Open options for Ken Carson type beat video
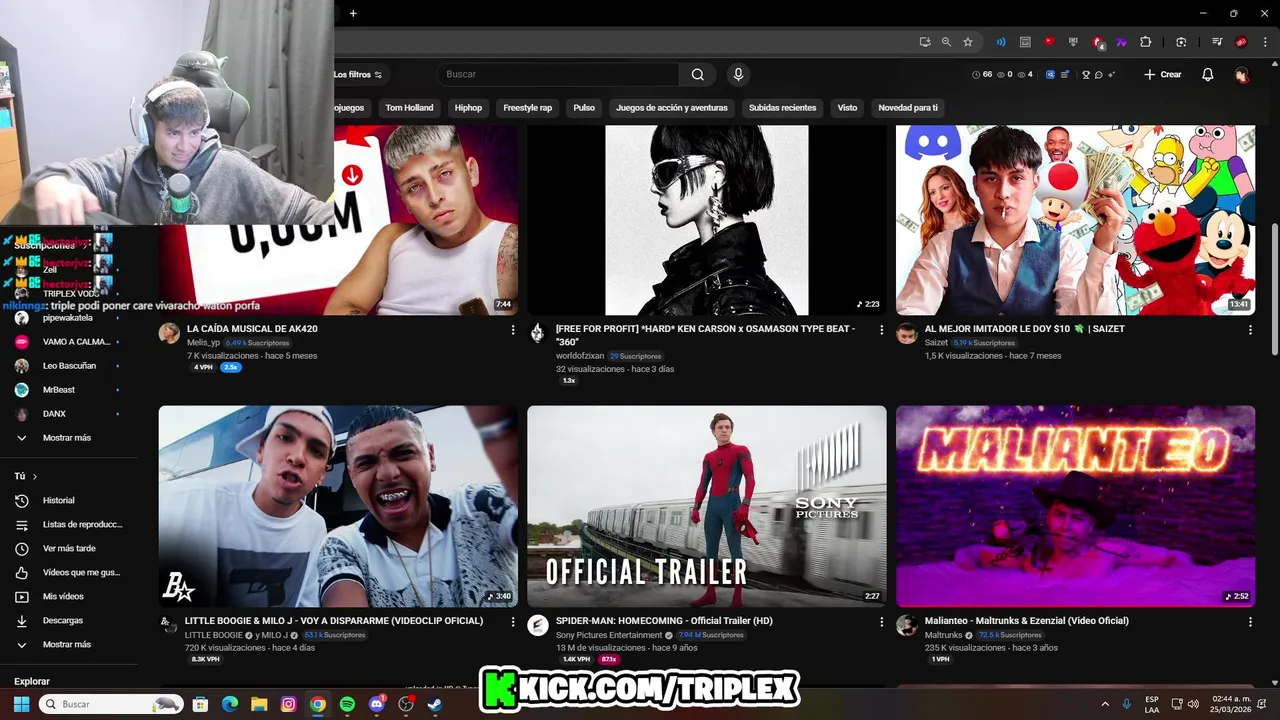The image size is (1280, 720). pyautogui.click(x=882, y=329)
